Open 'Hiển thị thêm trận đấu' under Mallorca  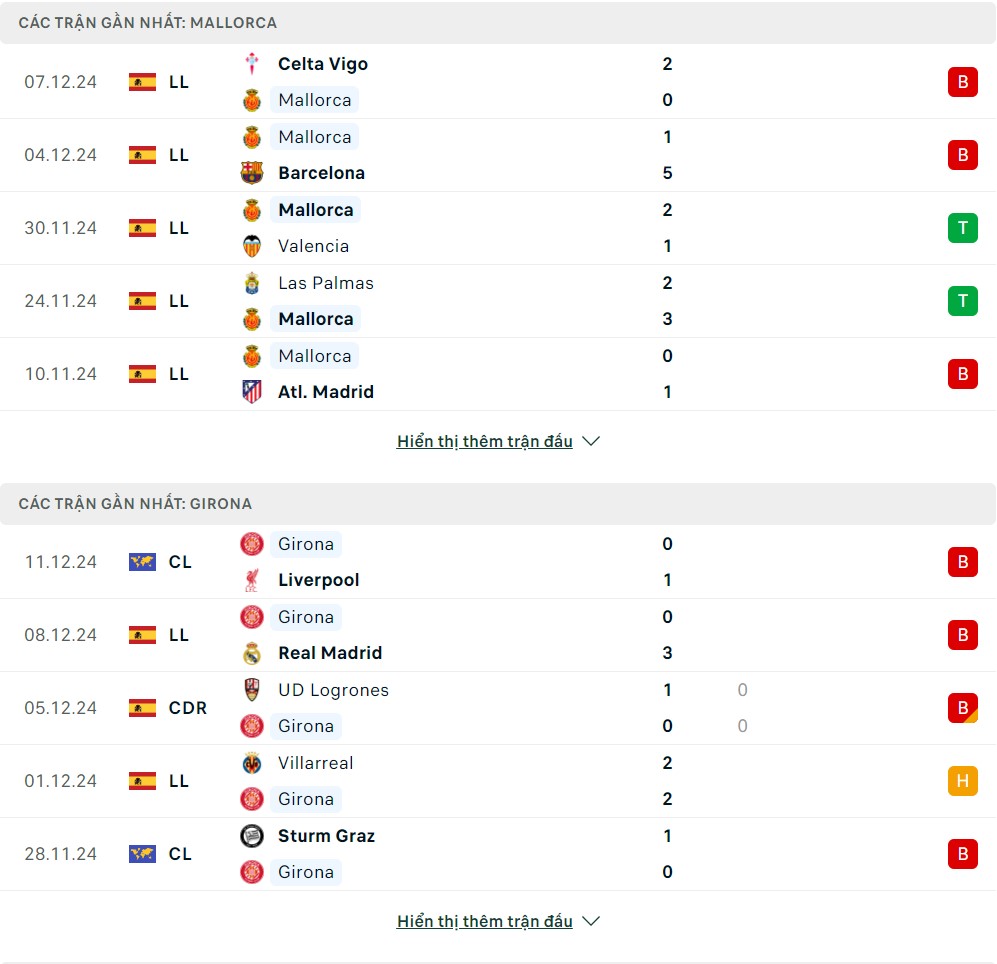[x=485, y=442]
